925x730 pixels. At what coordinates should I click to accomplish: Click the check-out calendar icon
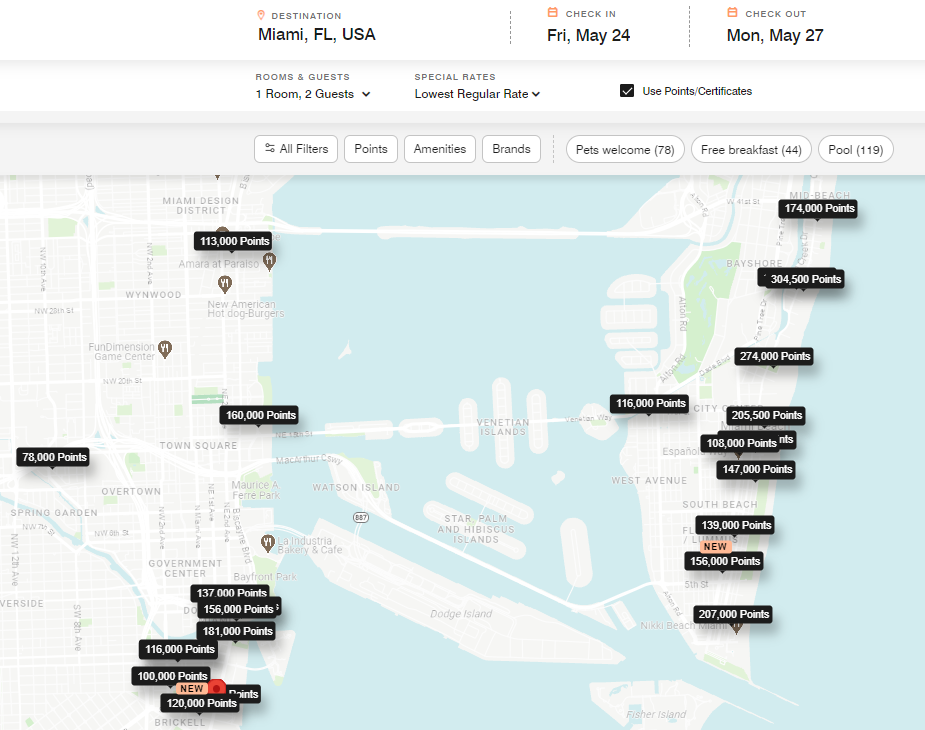(x=732, y=13)
